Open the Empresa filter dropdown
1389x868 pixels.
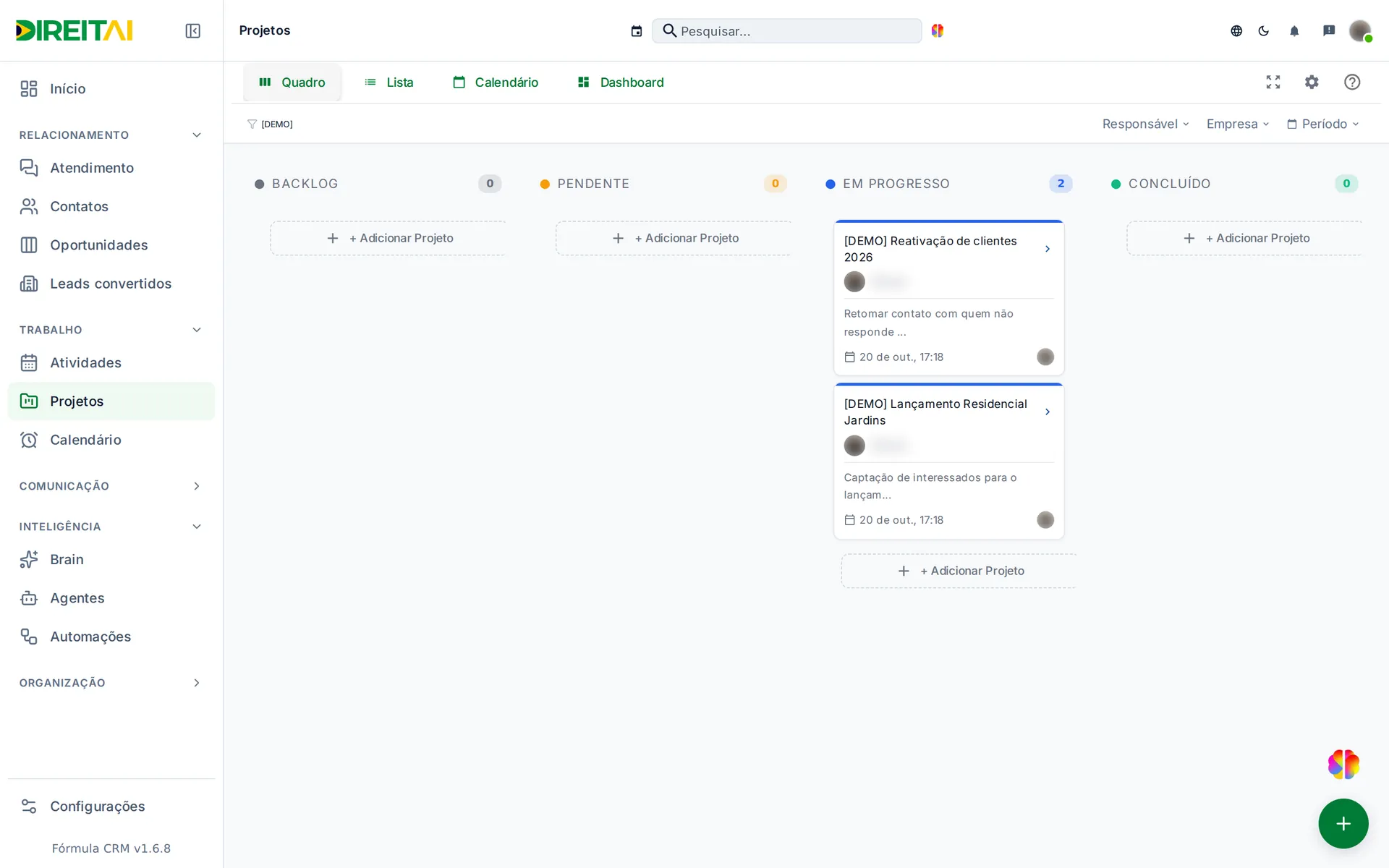pyautogui.click(x=1237, y=124)
